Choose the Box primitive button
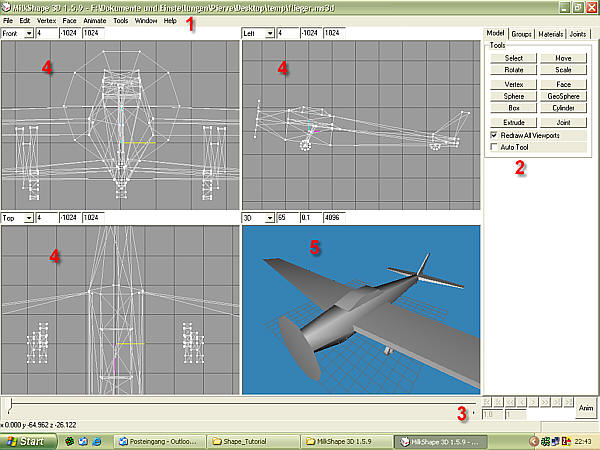The height and width of the screenshot is (450, 600). [x=514, y=108]
